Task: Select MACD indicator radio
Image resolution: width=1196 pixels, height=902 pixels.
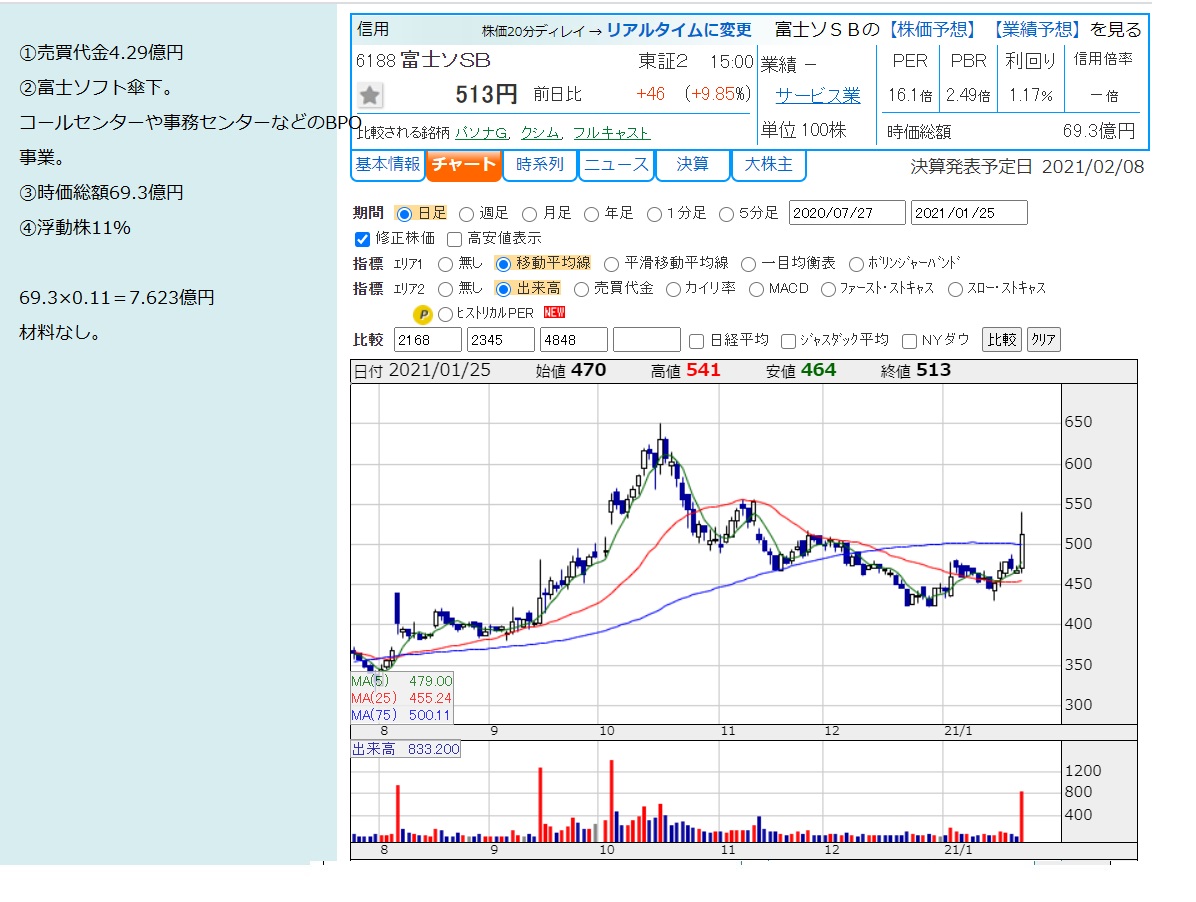Action: pos(756,290)
